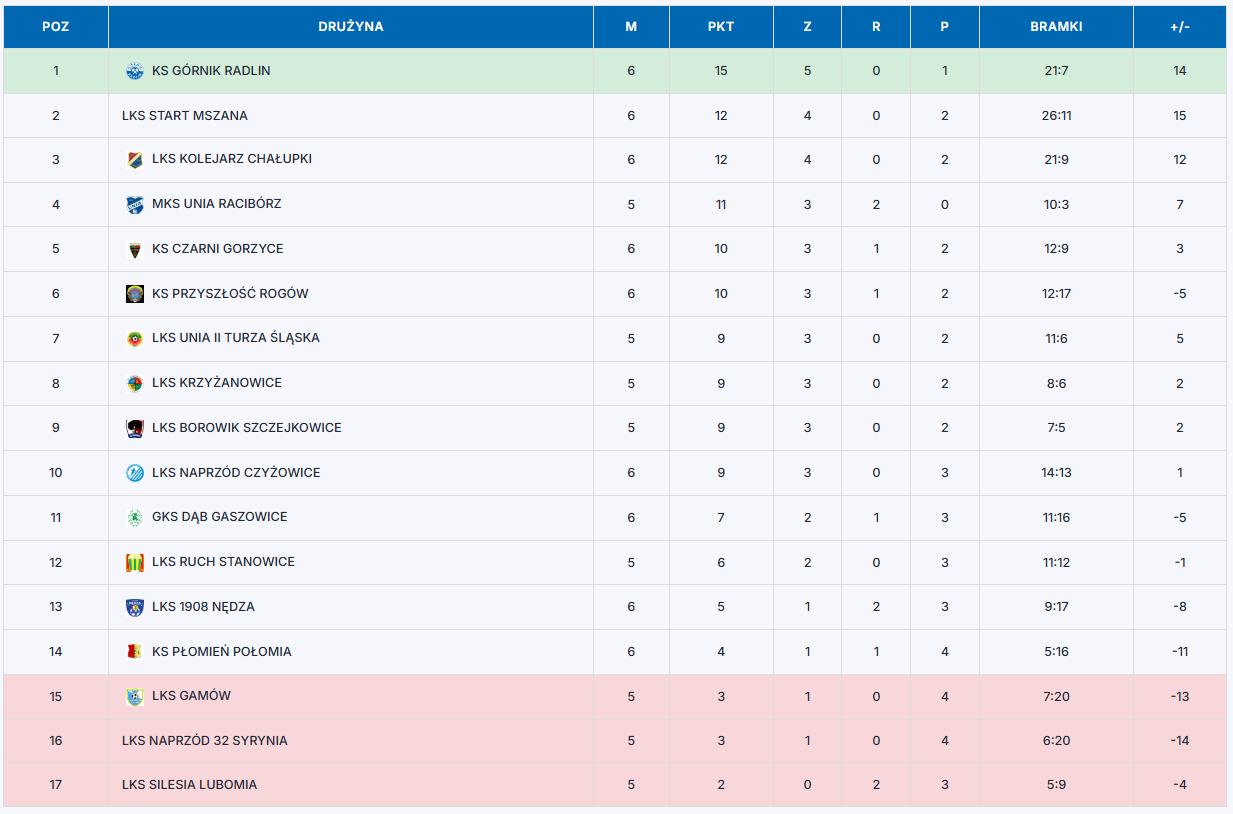This screenshot has width=1233, height=814.
Task: Click the KS Czarni Gorzyce club badge
Action: pyautogui.click(x=135, y=249)
